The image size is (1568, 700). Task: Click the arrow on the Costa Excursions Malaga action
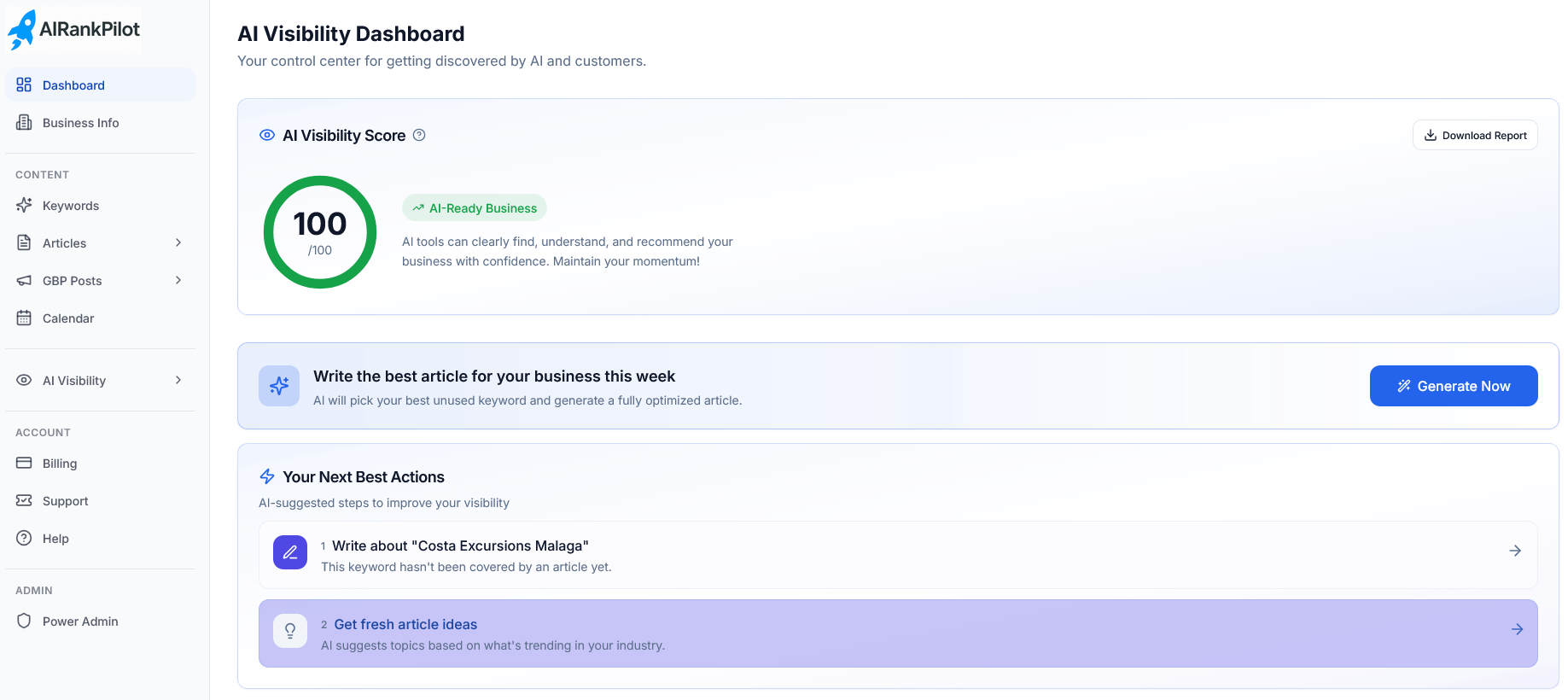click(1515, 551)
